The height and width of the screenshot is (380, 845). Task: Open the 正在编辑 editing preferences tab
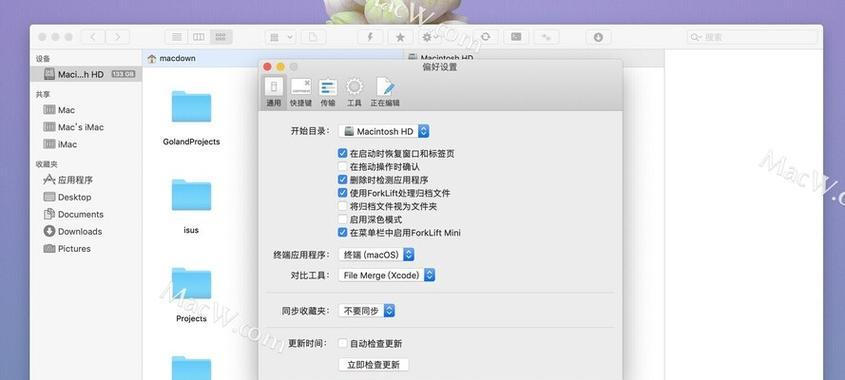pyautogui.click(x=385, y=92)
